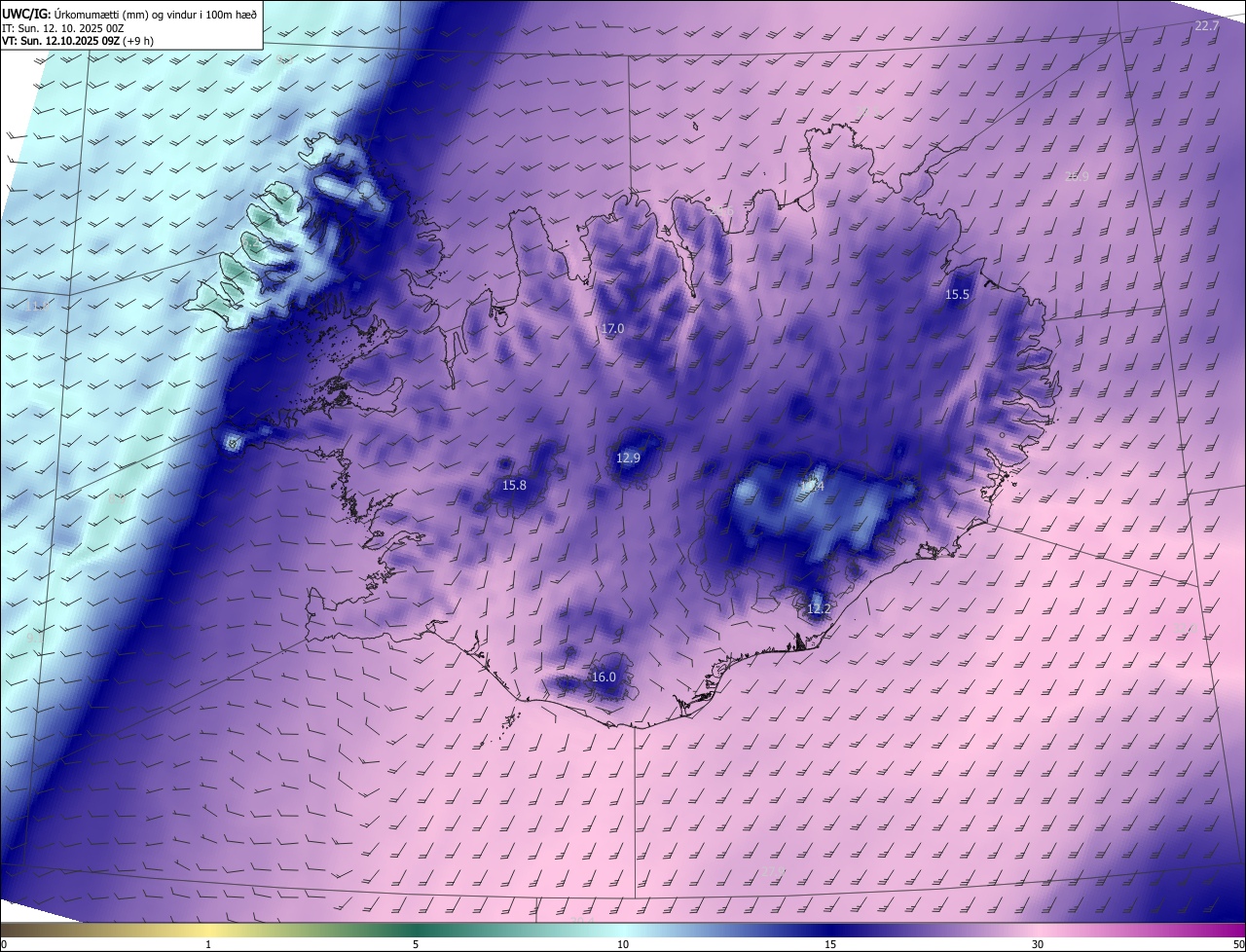Image resolution: width=1246 pixels, height=952 pixels.
Task: Click the 1 tick on the color scale
Action: pyautogui.click(x=208, y=944)
